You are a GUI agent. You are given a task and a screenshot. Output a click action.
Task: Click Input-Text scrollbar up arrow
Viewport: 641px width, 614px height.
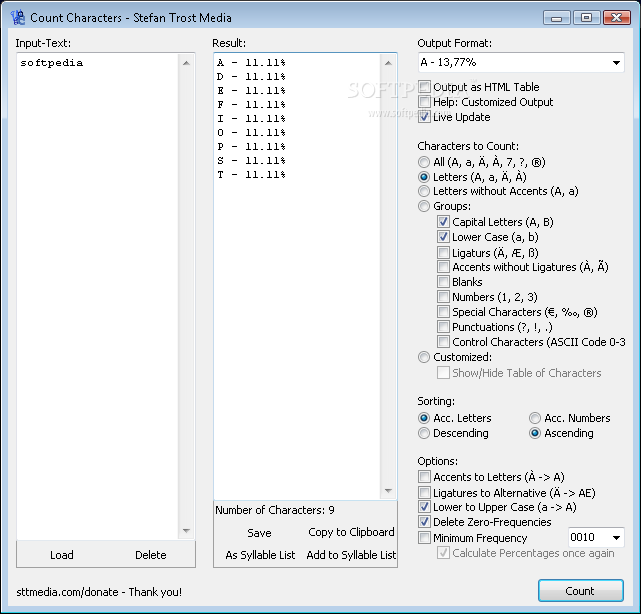(186, 63)
